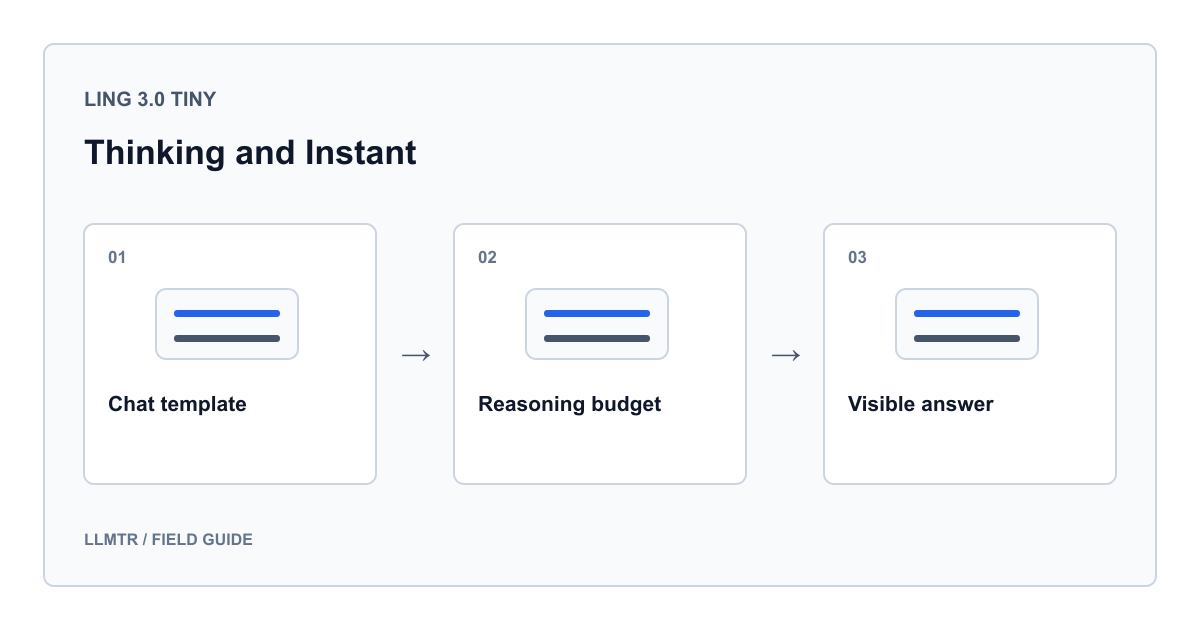Viewport: 1200px width, 630px height.
Task: Click the 01 step number
Action: 117,257
